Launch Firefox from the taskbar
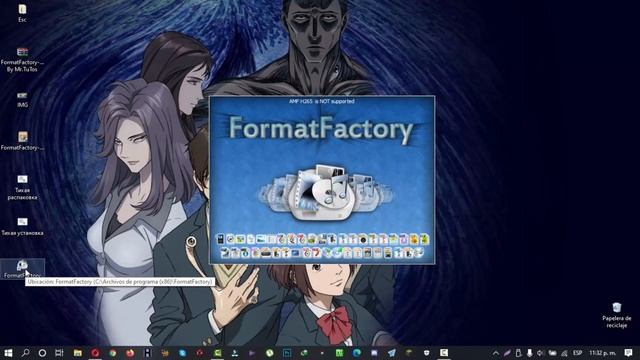Viewport: 640px width, 360px height. point(130,353)
